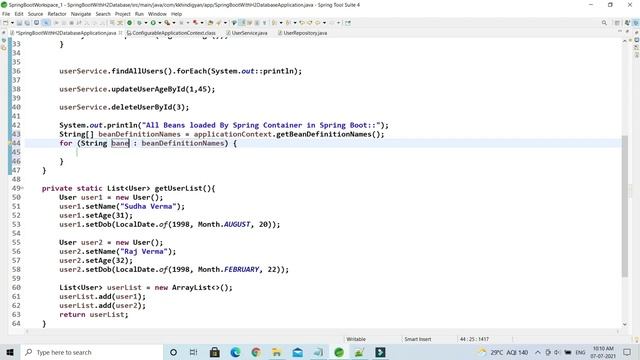This screenshot has width=640, height=360.
Task: Click the volume speaker tray icon
Action: point(557,352)
